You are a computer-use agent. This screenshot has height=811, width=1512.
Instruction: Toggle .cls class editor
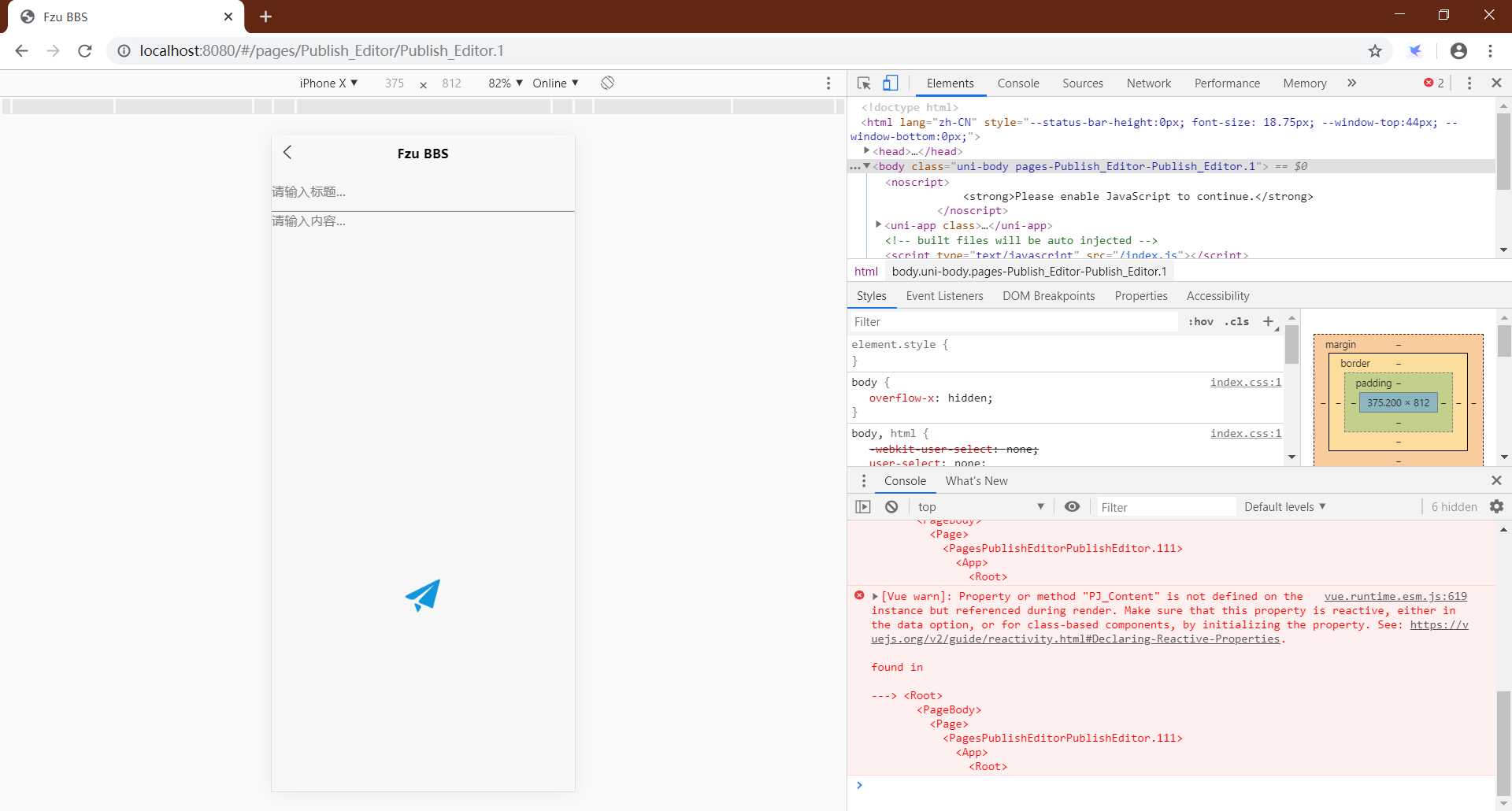(1237, 321)
